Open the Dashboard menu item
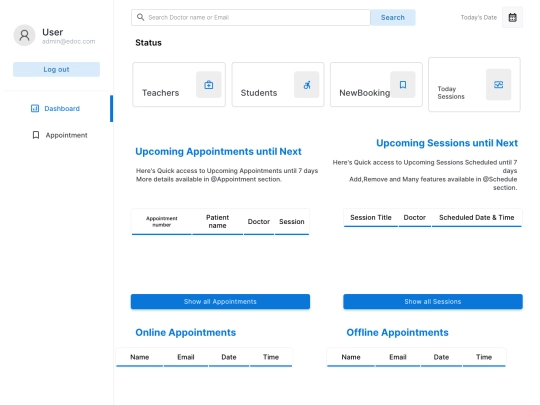 point(56,108)
